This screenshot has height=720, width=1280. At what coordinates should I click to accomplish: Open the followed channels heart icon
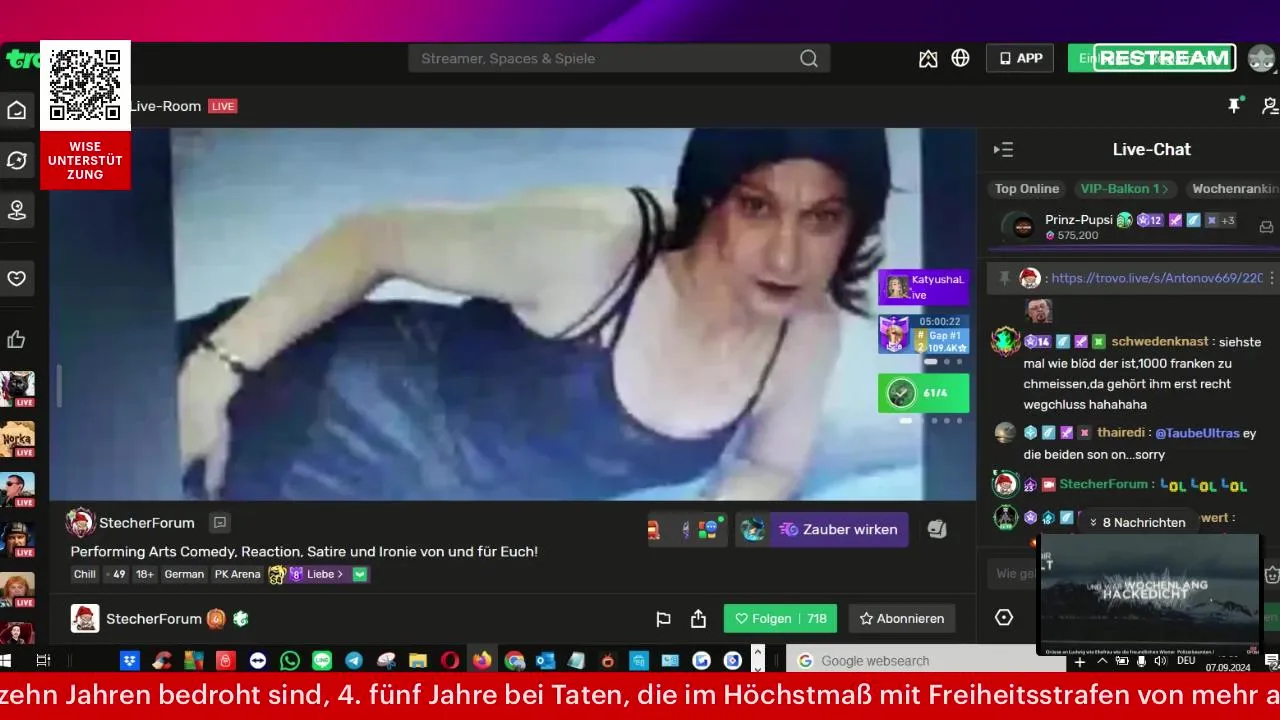[16, 278]
